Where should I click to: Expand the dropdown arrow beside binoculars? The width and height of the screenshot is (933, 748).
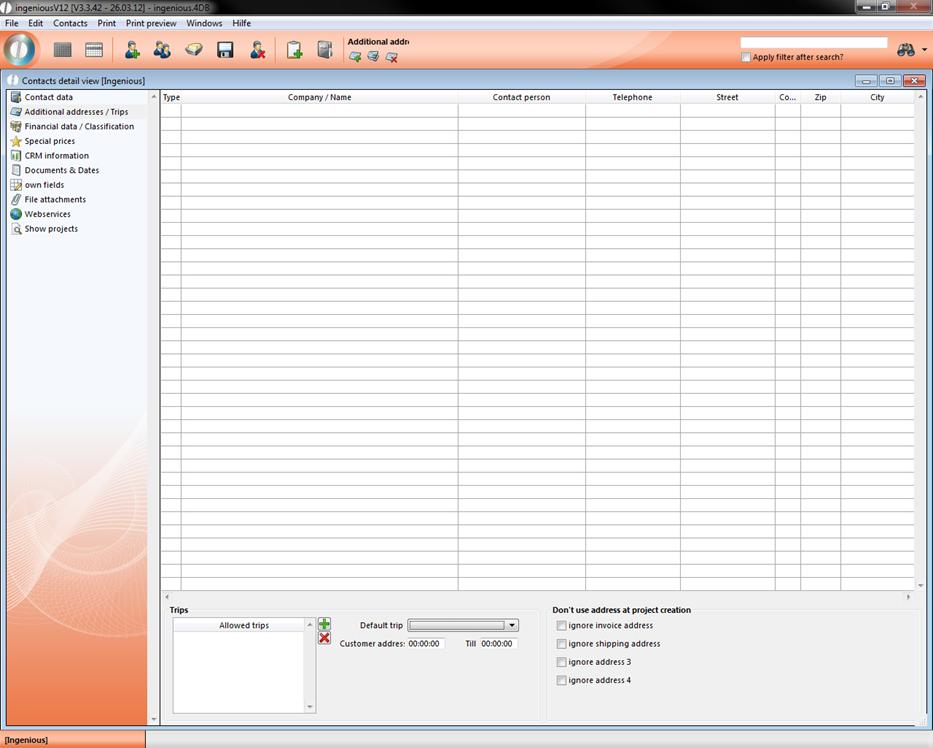(x=924, y=50)
